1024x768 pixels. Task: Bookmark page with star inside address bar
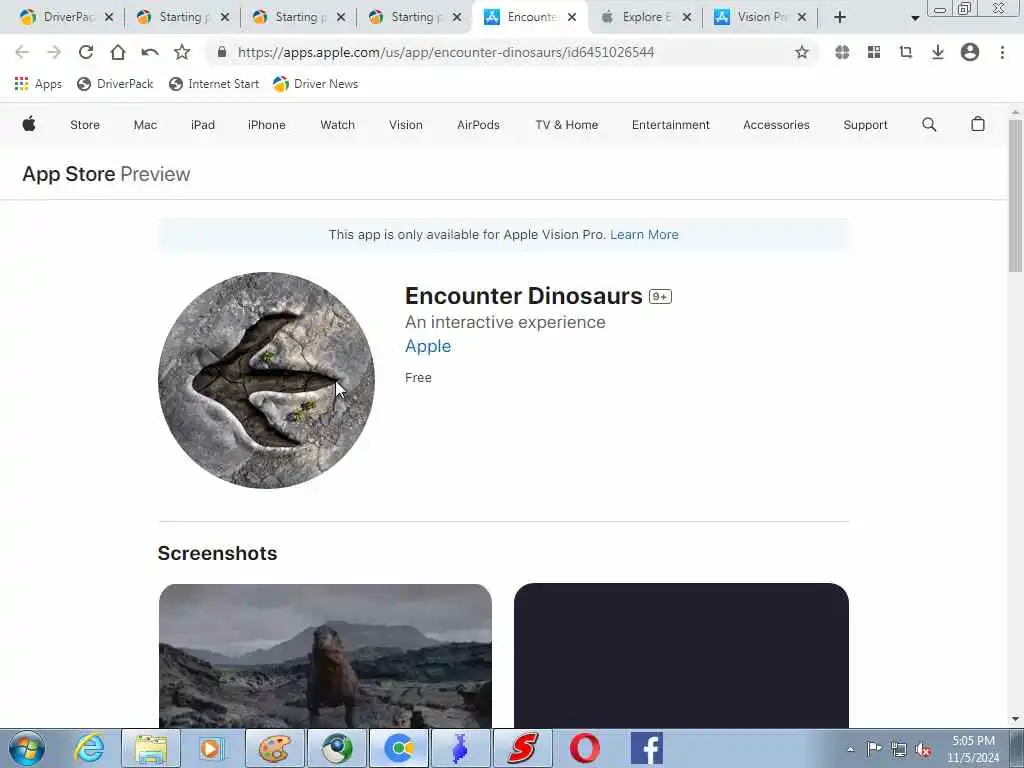pyautogui.click(x=802, y=52)
